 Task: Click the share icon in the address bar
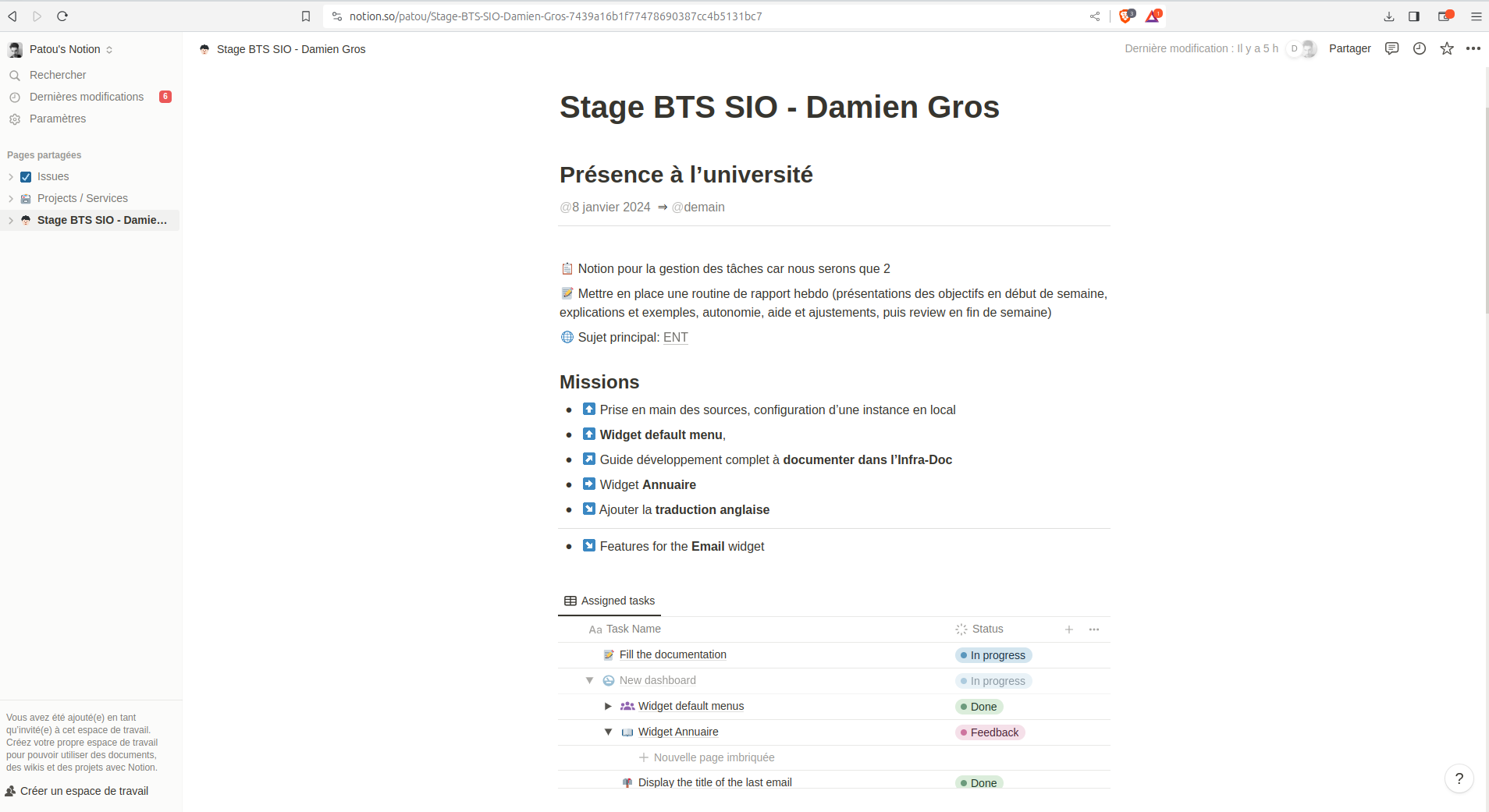1095,16
